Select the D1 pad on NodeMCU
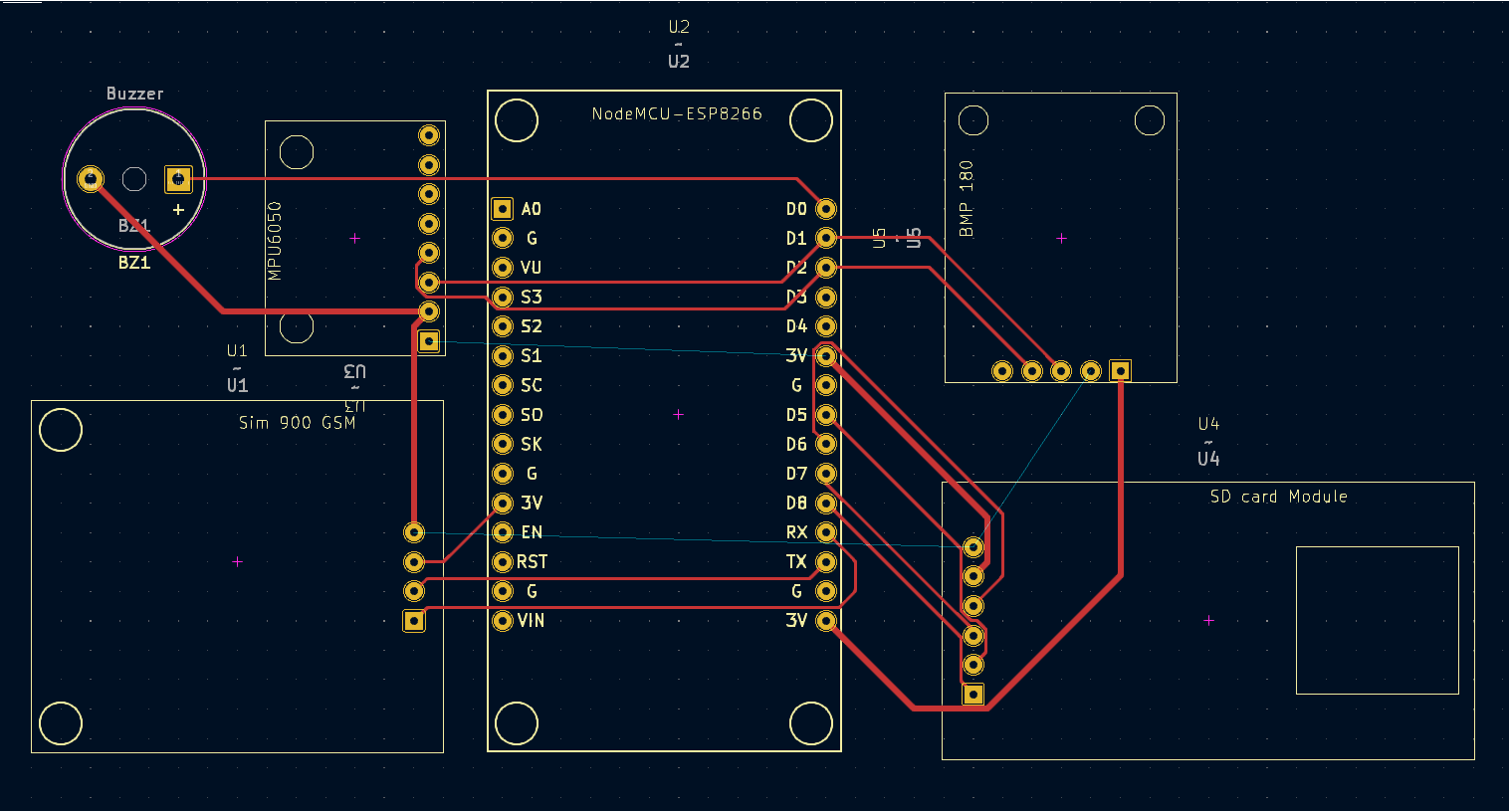The height and width of the screenshot is (812, 1509). pos(826,238)
